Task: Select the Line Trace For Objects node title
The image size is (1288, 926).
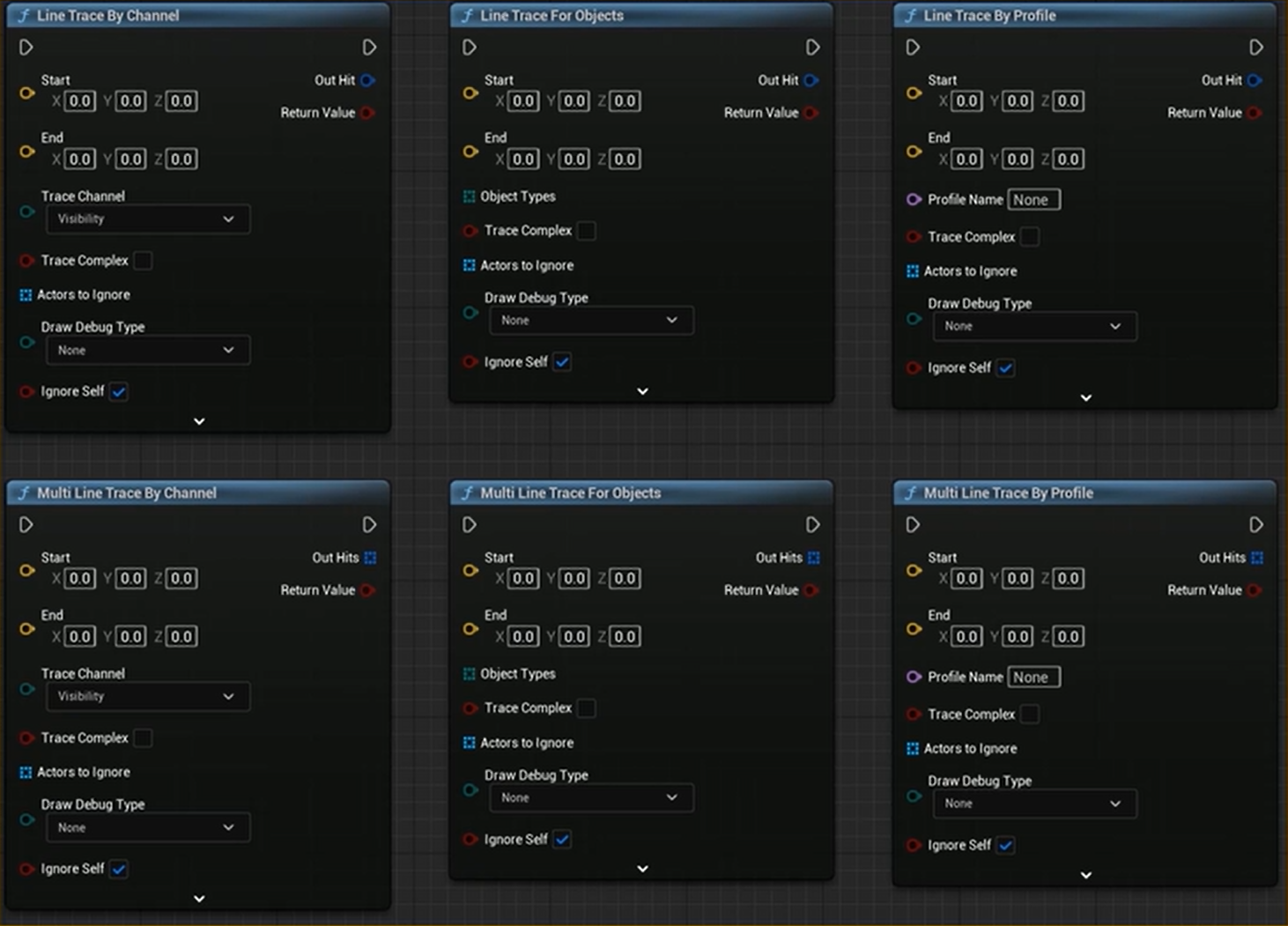Action: (551, 16)
